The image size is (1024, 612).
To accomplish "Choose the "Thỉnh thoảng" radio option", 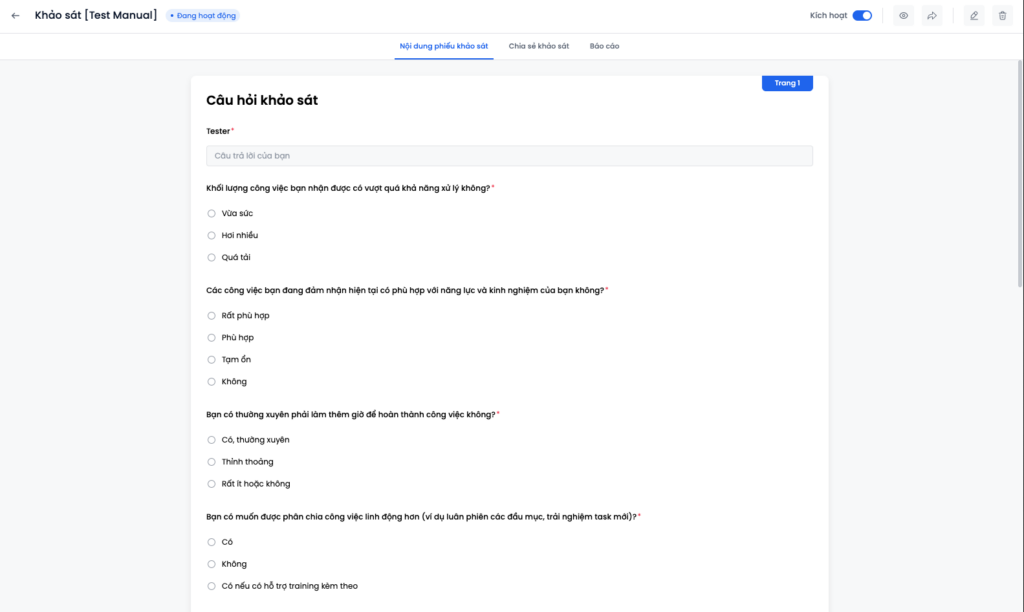I will pos(211,462).
